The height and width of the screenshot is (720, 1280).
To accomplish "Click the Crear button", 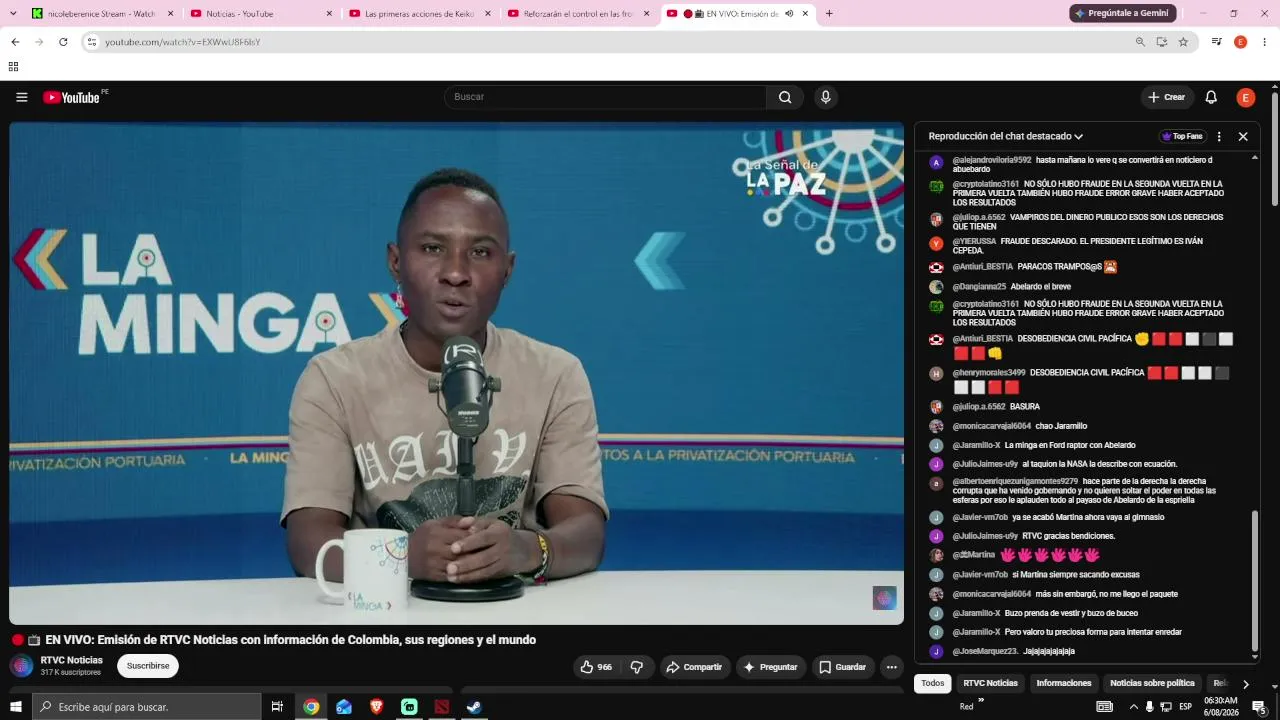I will coord(1167,97).
